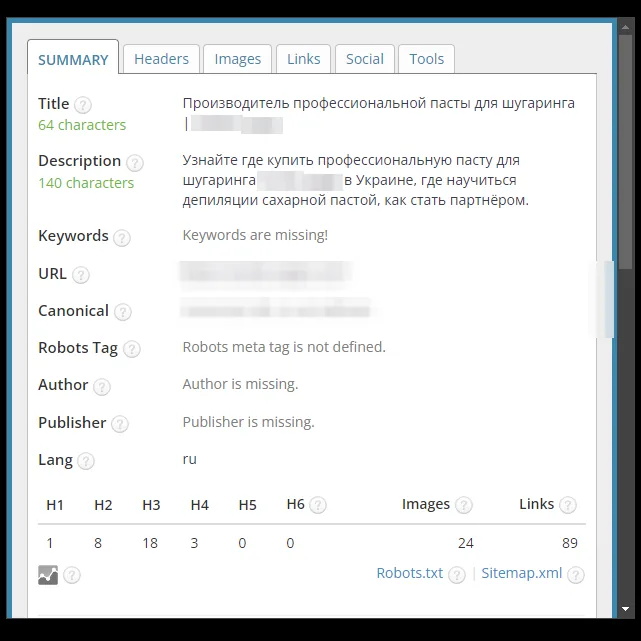This screenshot has width=641, height=641.
Task: Click the H4 count value 3
Action: pos(194,543)
